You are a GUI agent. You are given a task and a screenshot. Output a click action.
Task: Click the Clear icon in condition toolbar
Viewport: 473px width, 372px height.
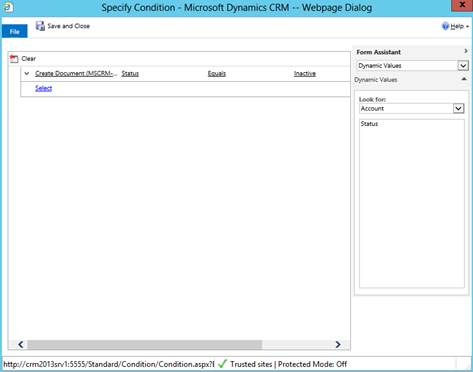tap(14, 59)
